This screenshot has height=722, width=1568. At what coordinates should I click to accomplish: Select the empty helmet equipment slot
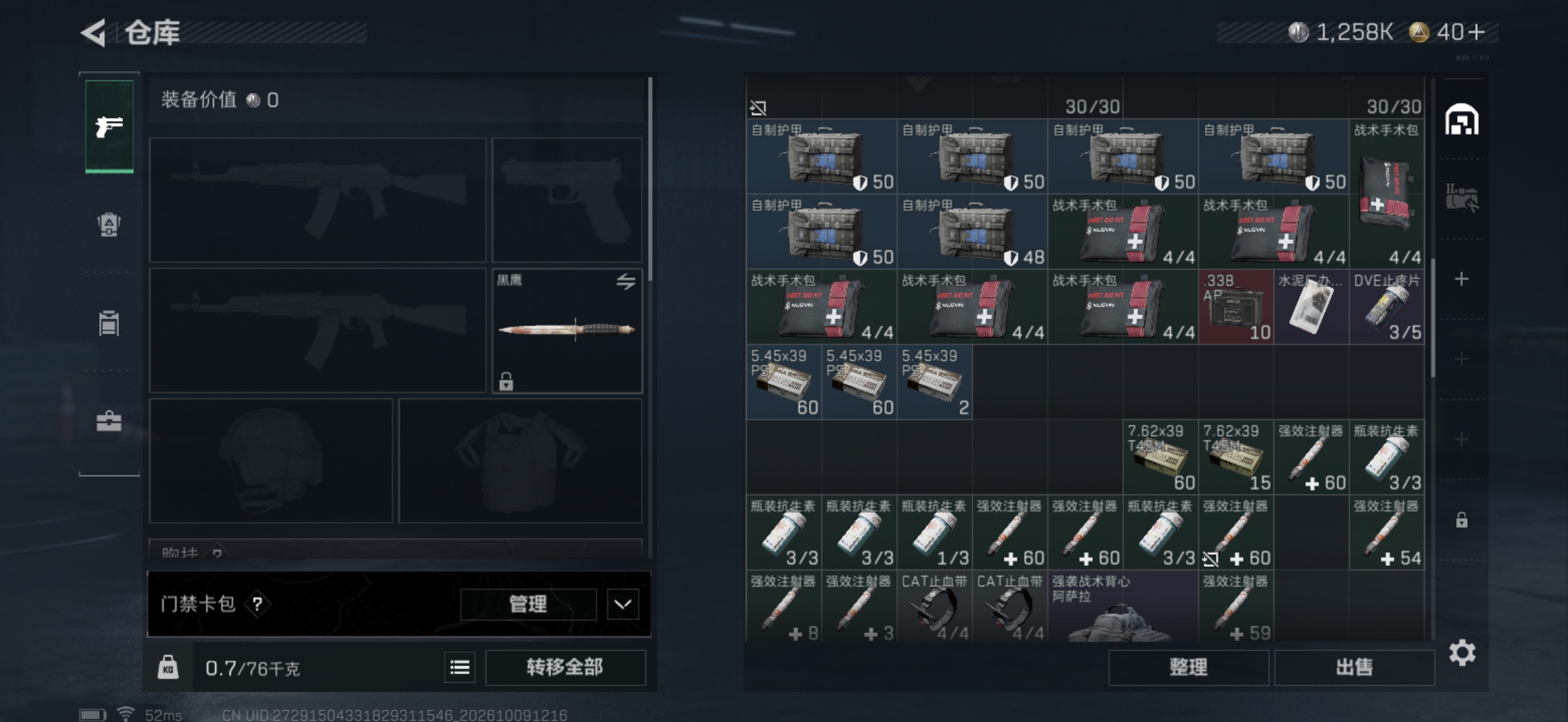pyautogui.click(x=271, y=461)
